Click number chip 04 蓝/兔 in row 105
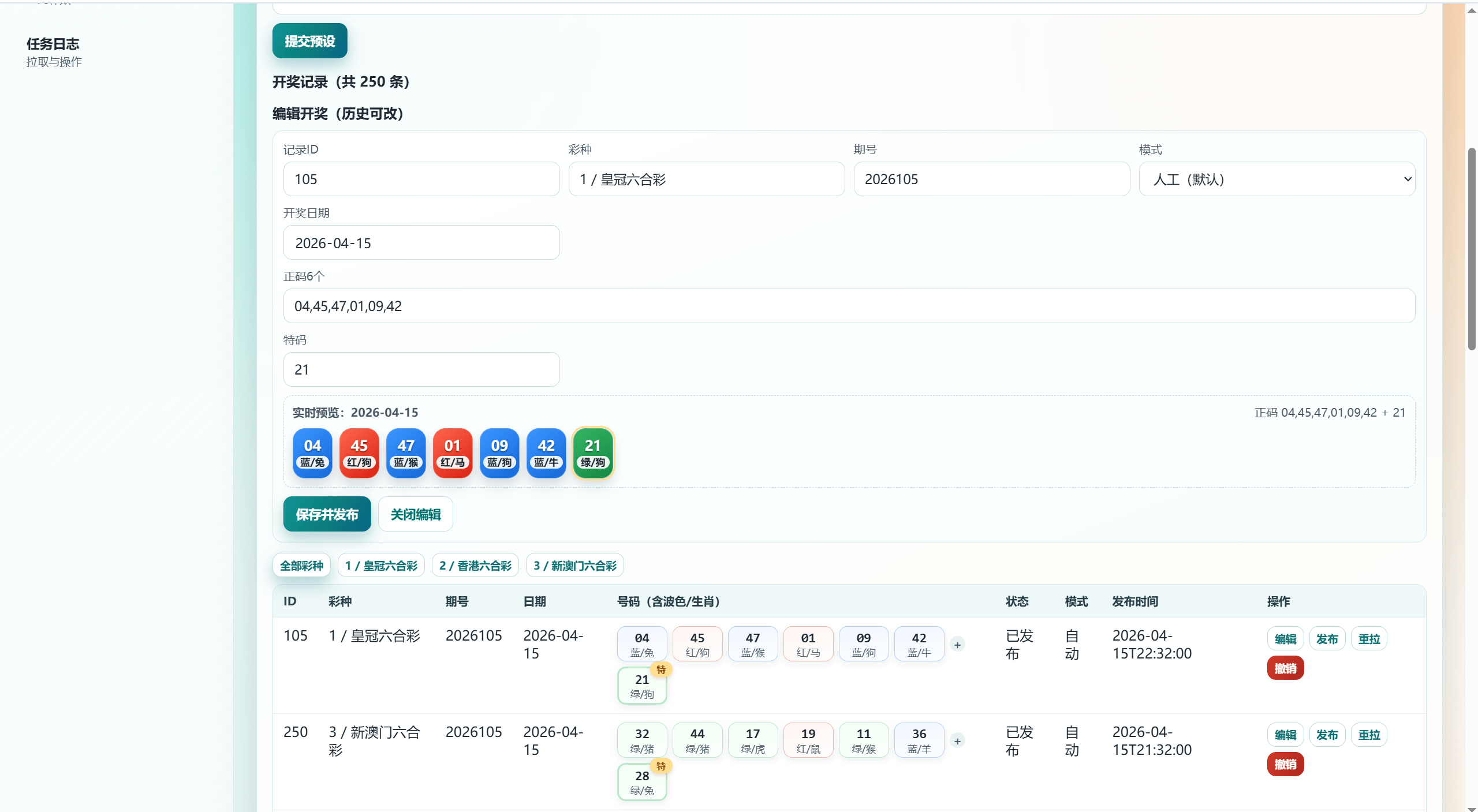 [x=642, y=644]
